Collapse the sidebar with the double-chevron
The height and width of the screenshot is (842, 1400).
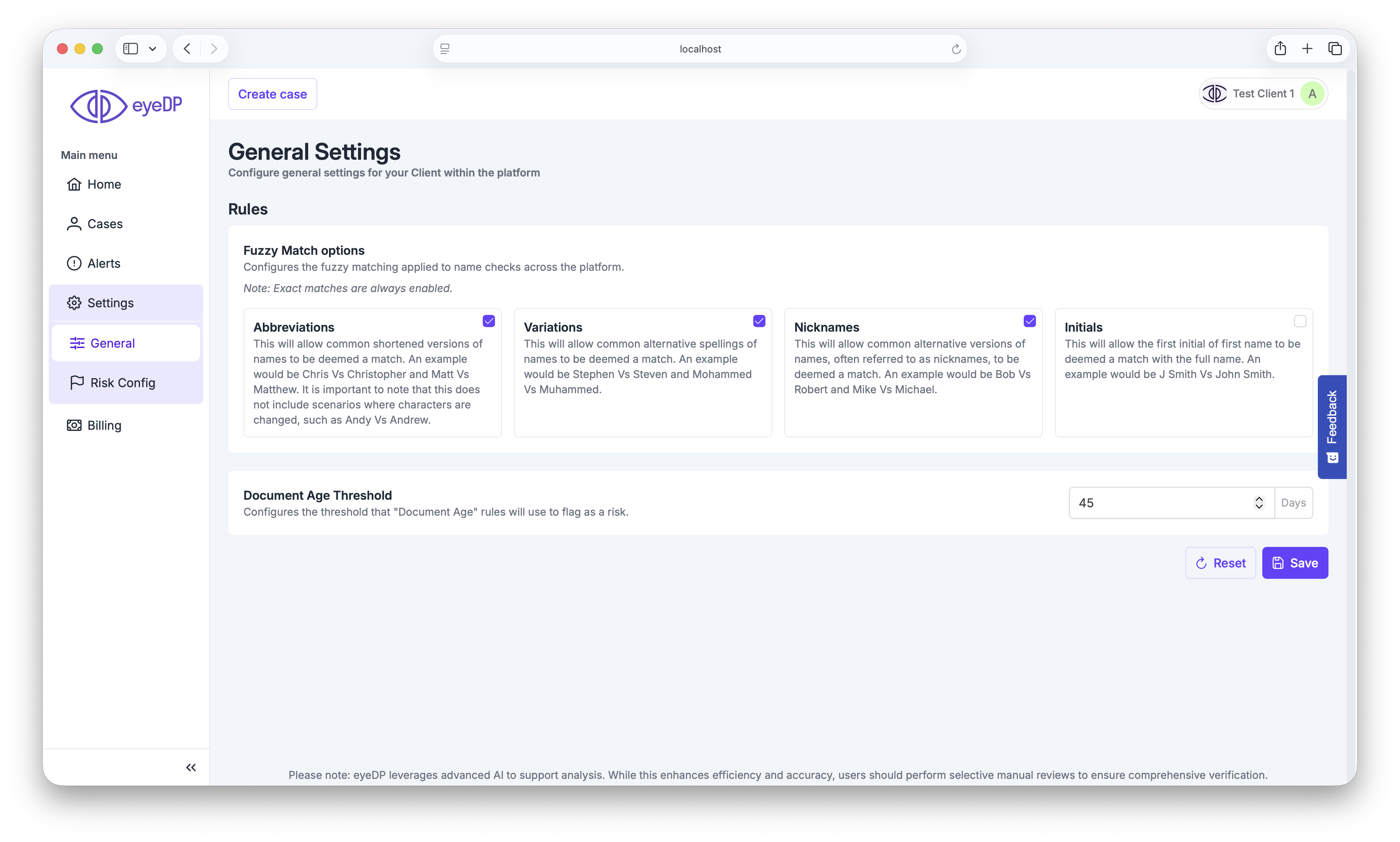tap(191, 767)
